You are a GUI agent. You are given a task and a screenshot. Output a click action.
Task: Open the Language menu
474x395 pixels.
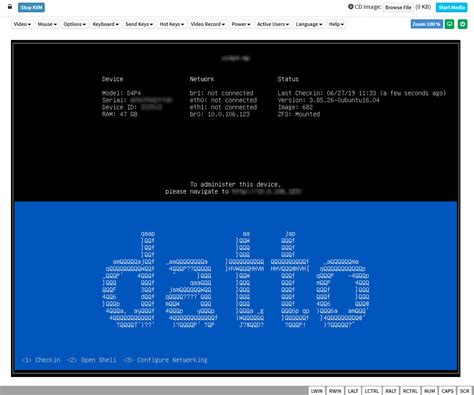click(x=309, y=24)
